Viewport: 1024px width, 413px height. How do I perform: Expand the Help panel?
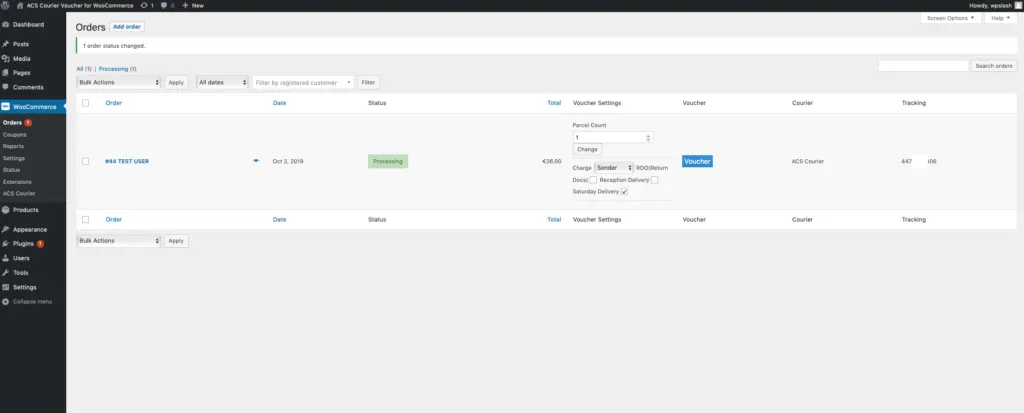tap(1000, 18)
